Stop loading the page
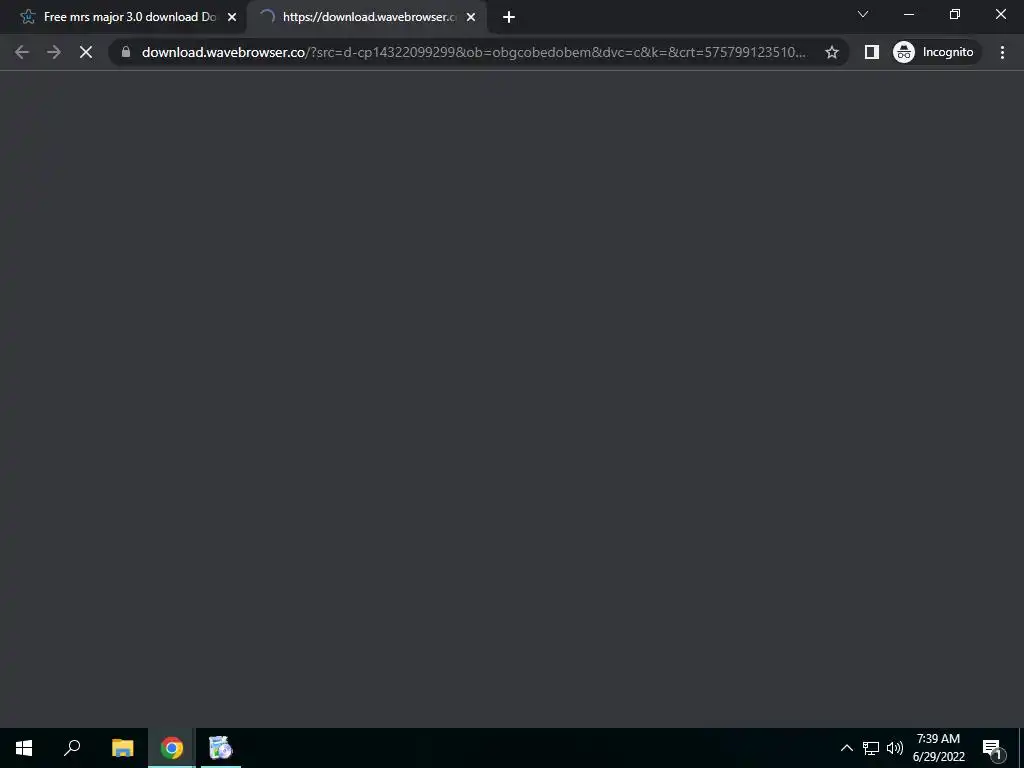The image size is (1024, 768). [86, 52]
